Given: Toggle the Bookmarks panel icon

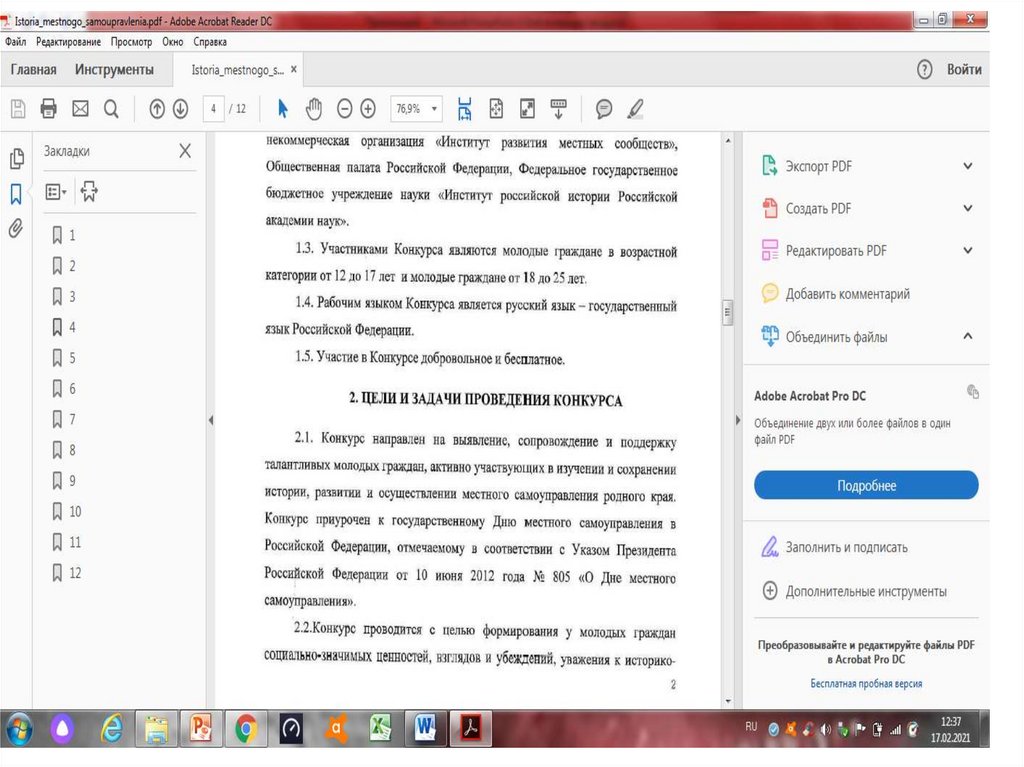Looking at the screenshot, I should coord(16,193).
